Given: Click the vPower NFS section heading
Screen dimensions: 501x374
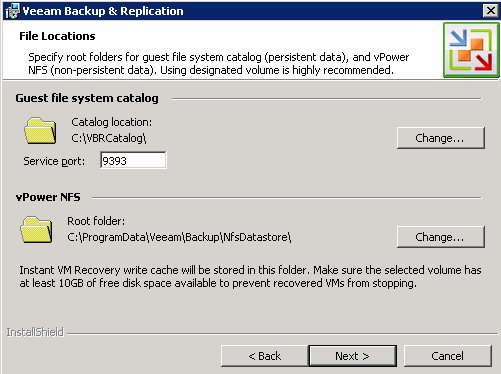Looking at the screenshot, I should tap(48, 197).
